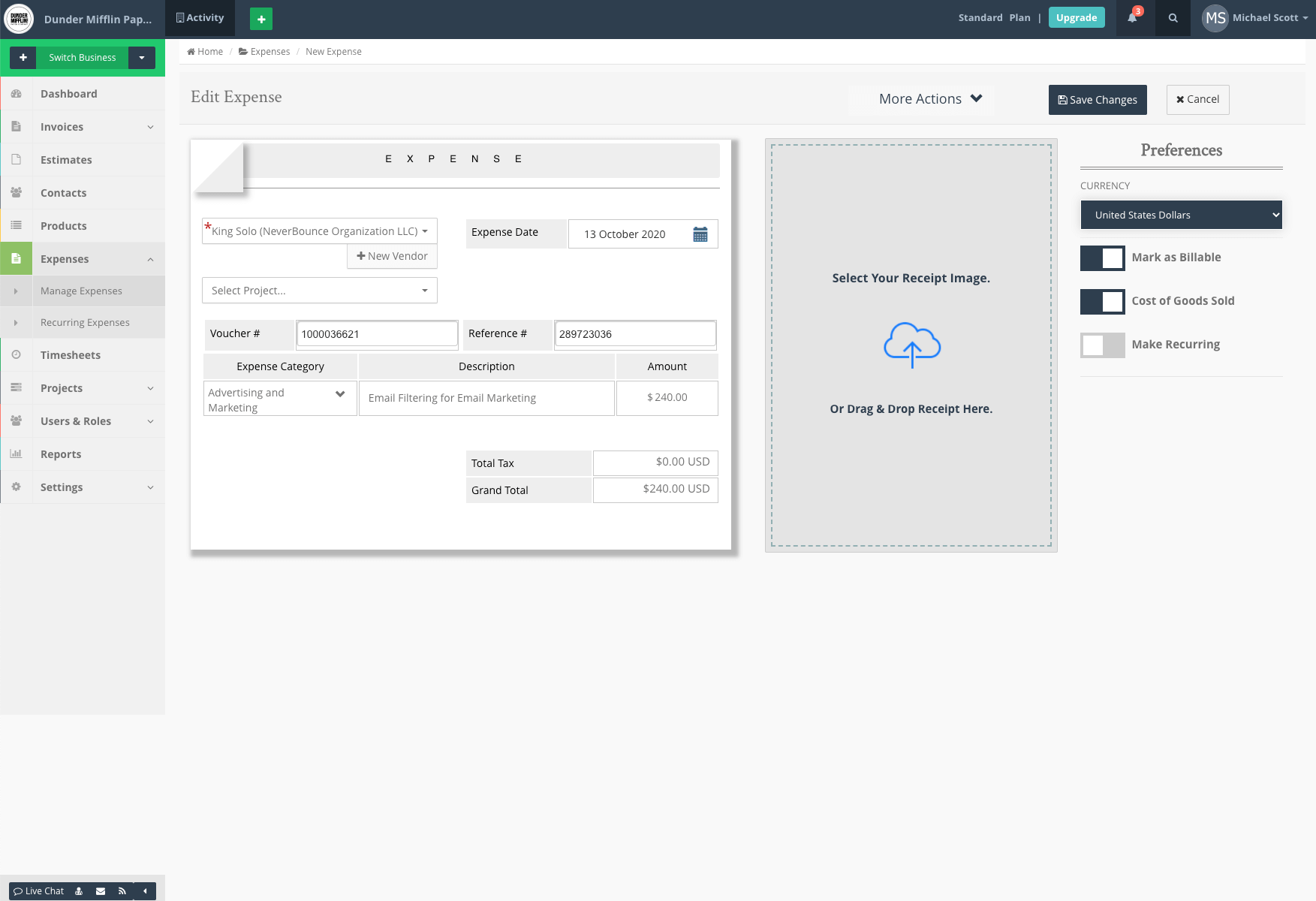Open the United States Dollars currency dropdown
This screenshot has height=901, width=1316.
pyautogui.click(x=1181, y=215)
